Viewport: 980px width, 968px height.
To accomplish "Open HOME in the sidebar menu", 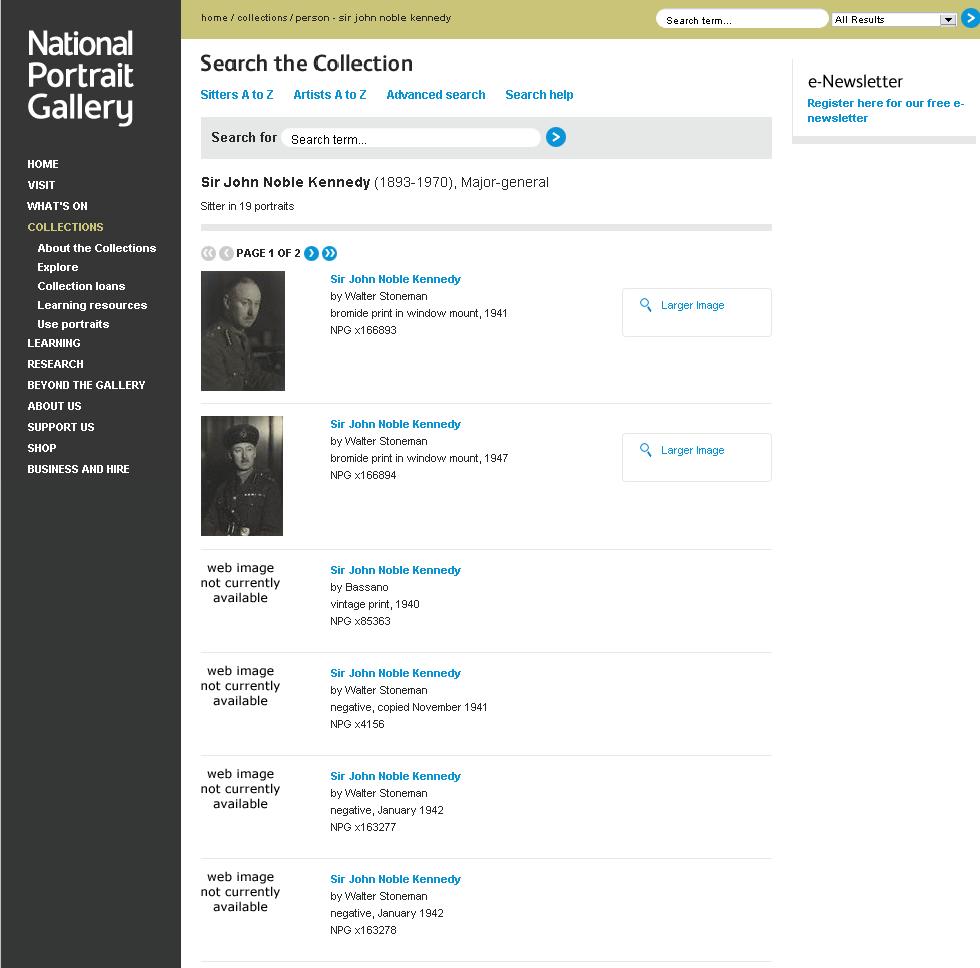I will (42, 164).
